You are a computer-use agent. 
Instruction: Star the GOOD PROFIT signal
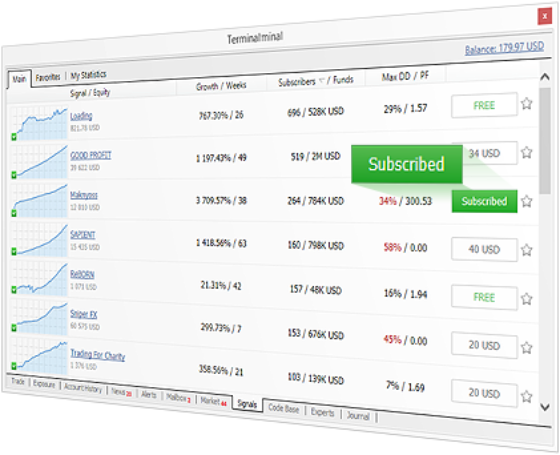tap(526, 152)
